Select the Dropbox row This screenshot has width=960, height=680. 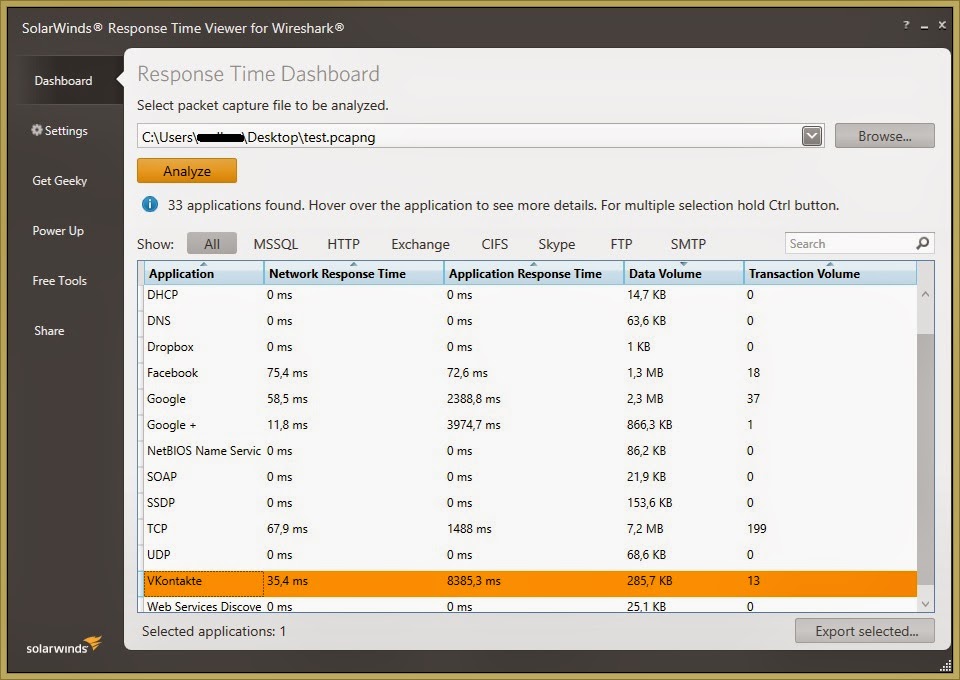pyautogui.click(x=530, y=347)
